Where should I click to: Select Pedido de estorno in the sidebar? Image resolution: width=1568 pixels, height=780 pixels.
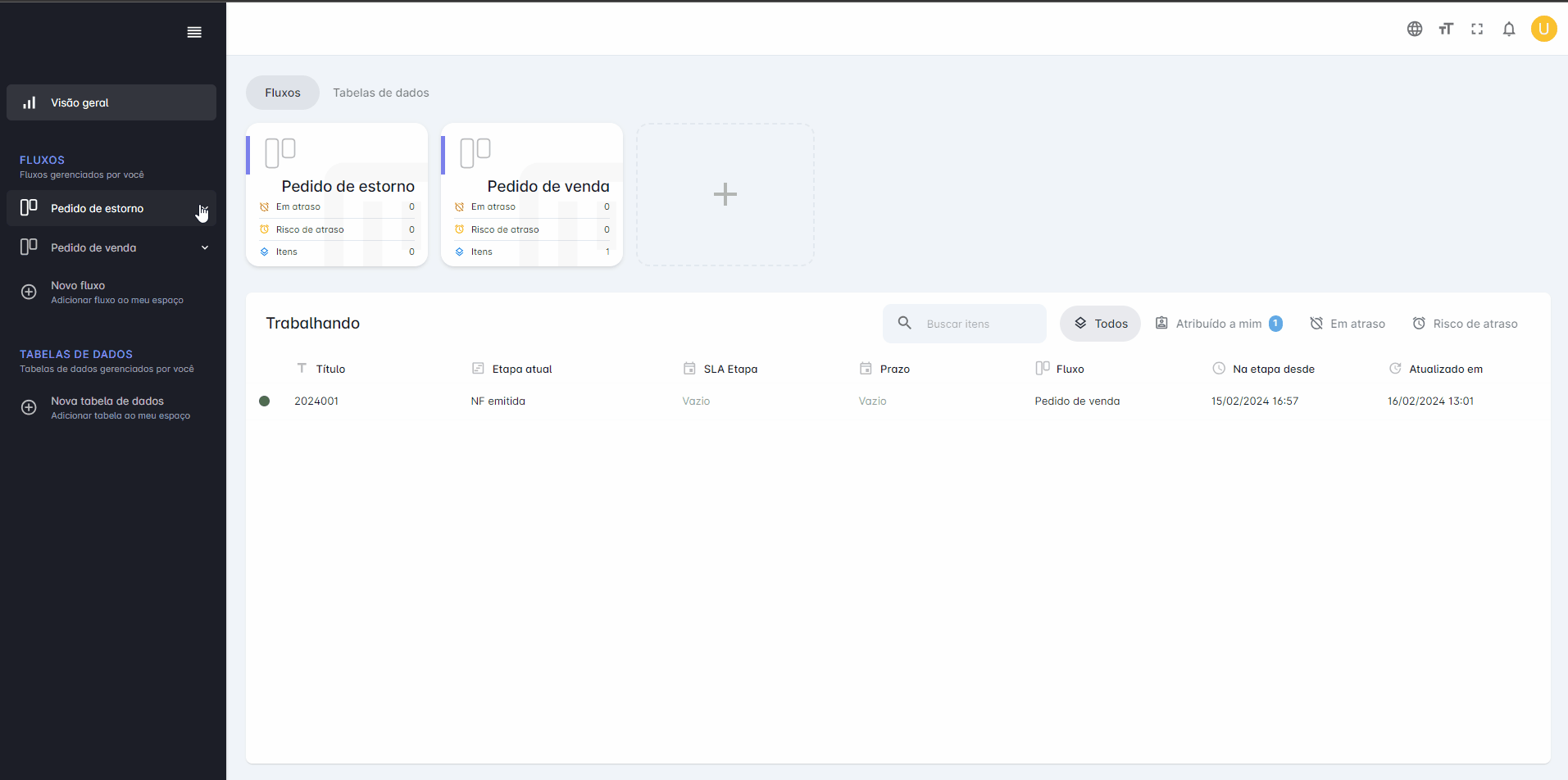pyautogui.click(x=111, y=208)
